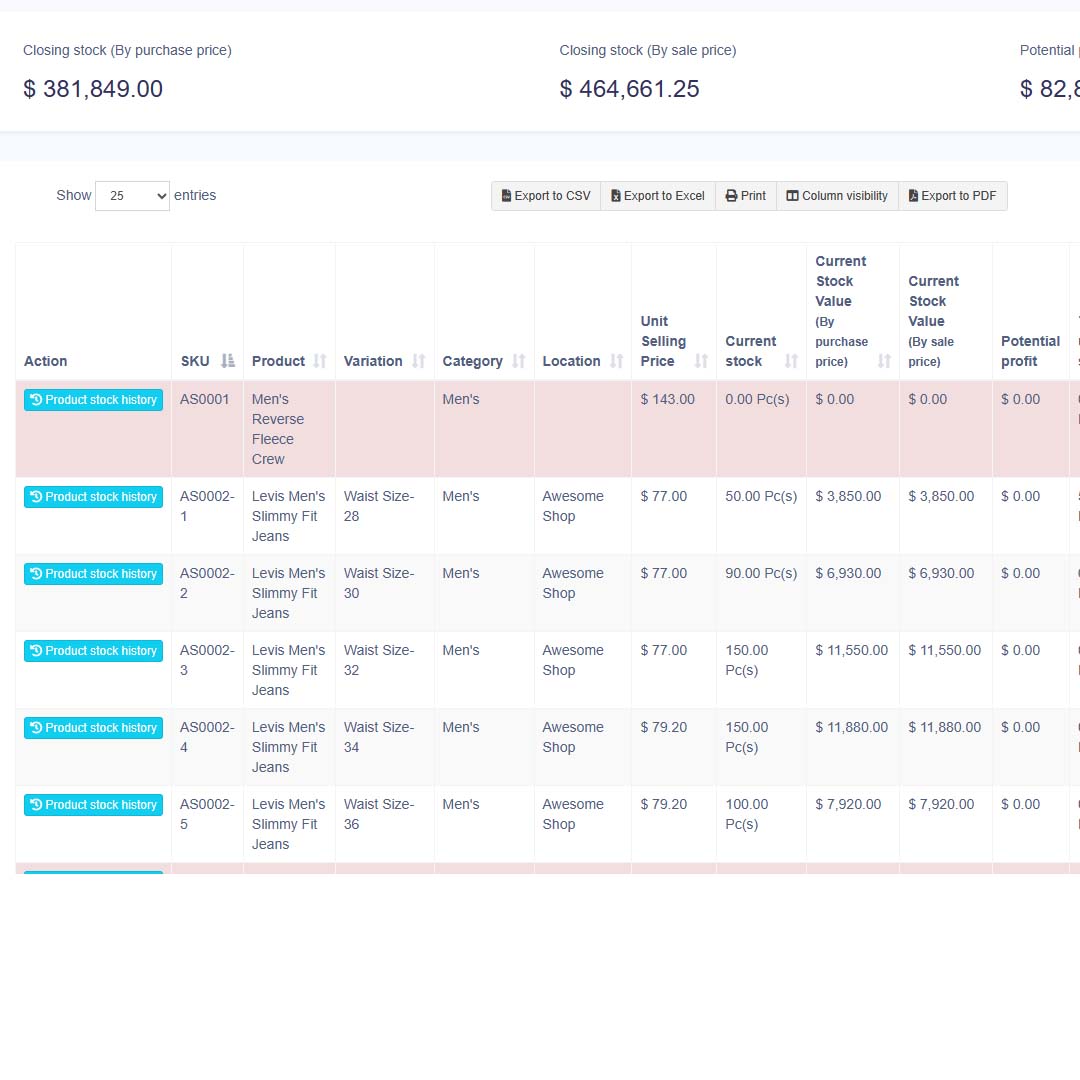Export table to Excel
The image size is (1080, 1080).
tap(658, 196)
